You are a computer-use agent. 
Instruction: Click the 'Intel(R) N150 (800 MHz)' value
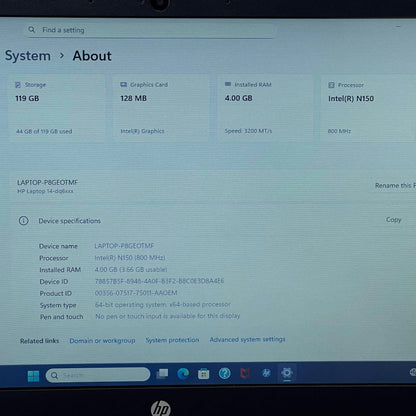click(x=130, y=258)
